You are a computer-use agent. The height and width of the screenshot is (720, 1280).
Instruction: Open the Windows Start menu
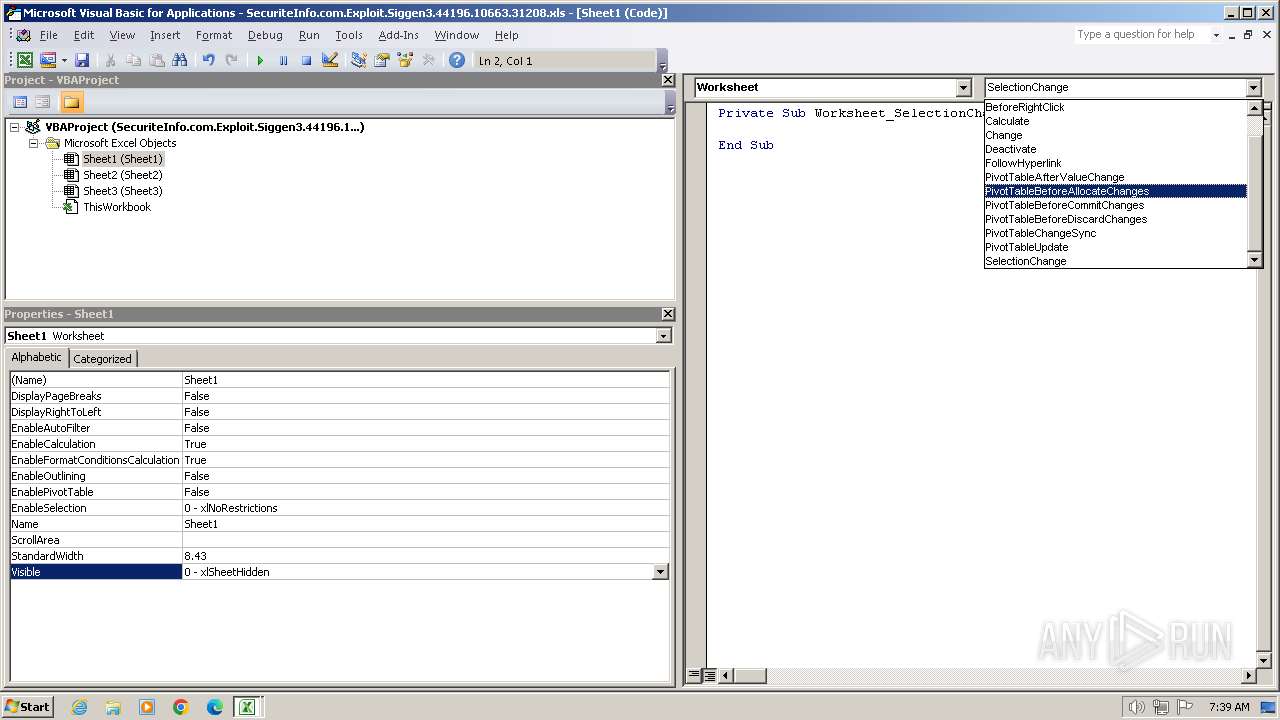tap(27, 707)
